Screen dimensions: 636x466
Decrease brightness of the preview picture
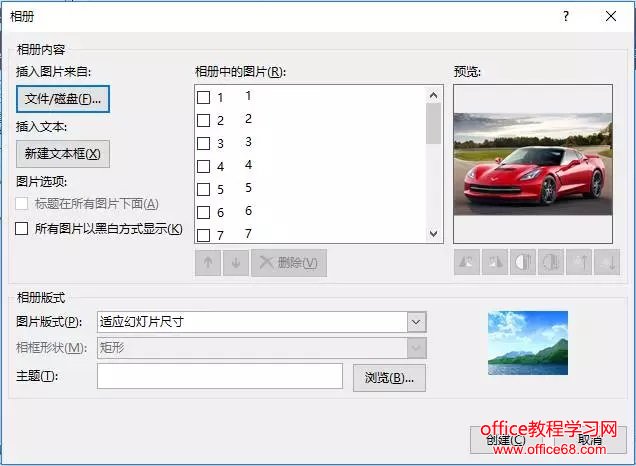tap(607, 262)
